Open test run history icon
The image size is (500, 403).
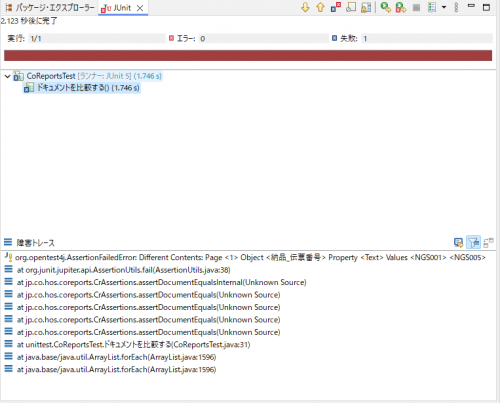click(432, 7)
